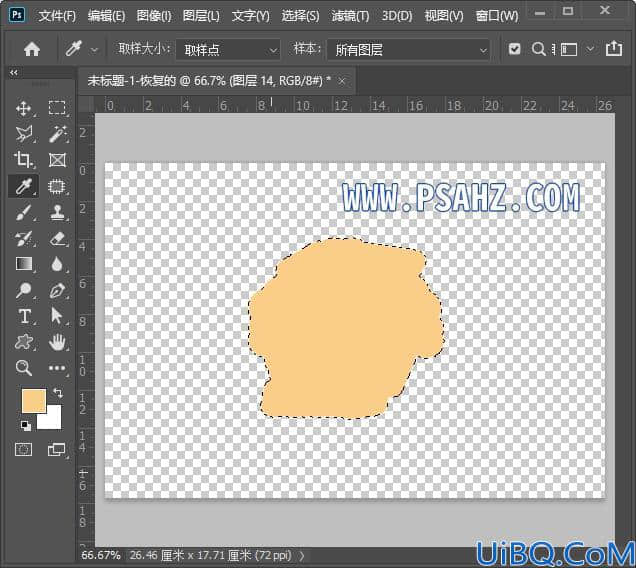Open the 编辑(E) menu
The width and height of the screenshot is (636, 568).
pos(106,16)
